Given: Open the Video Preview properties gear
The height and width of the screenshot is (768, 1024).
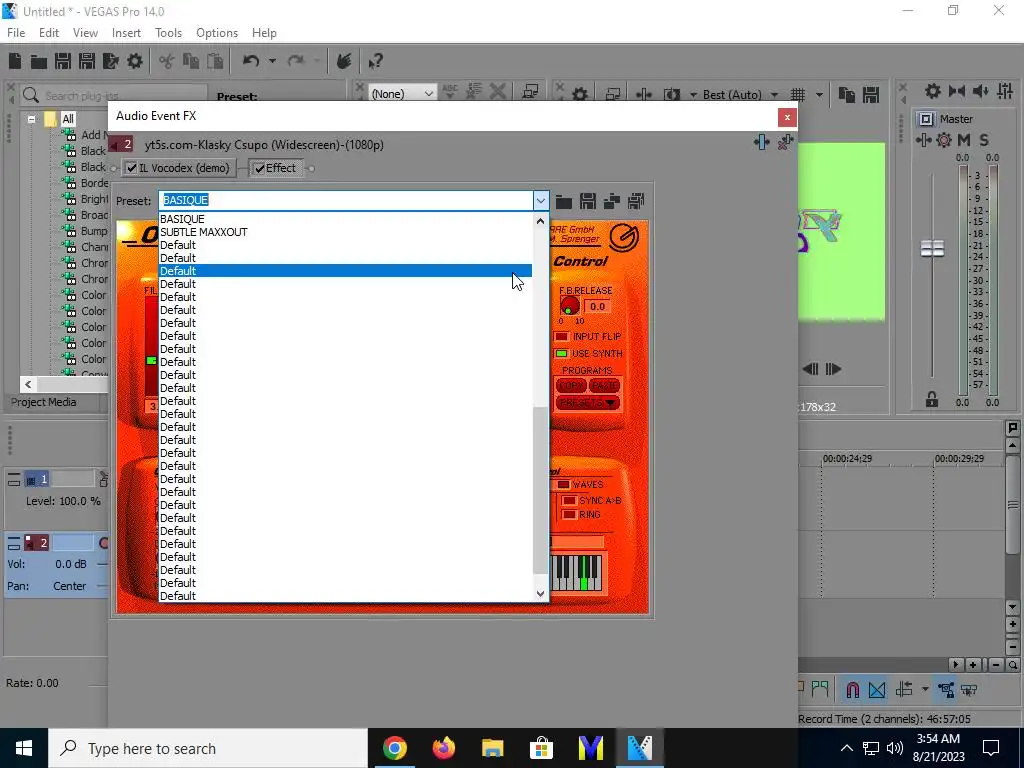Looking at the screenshot, I should (x=580, y=95).
